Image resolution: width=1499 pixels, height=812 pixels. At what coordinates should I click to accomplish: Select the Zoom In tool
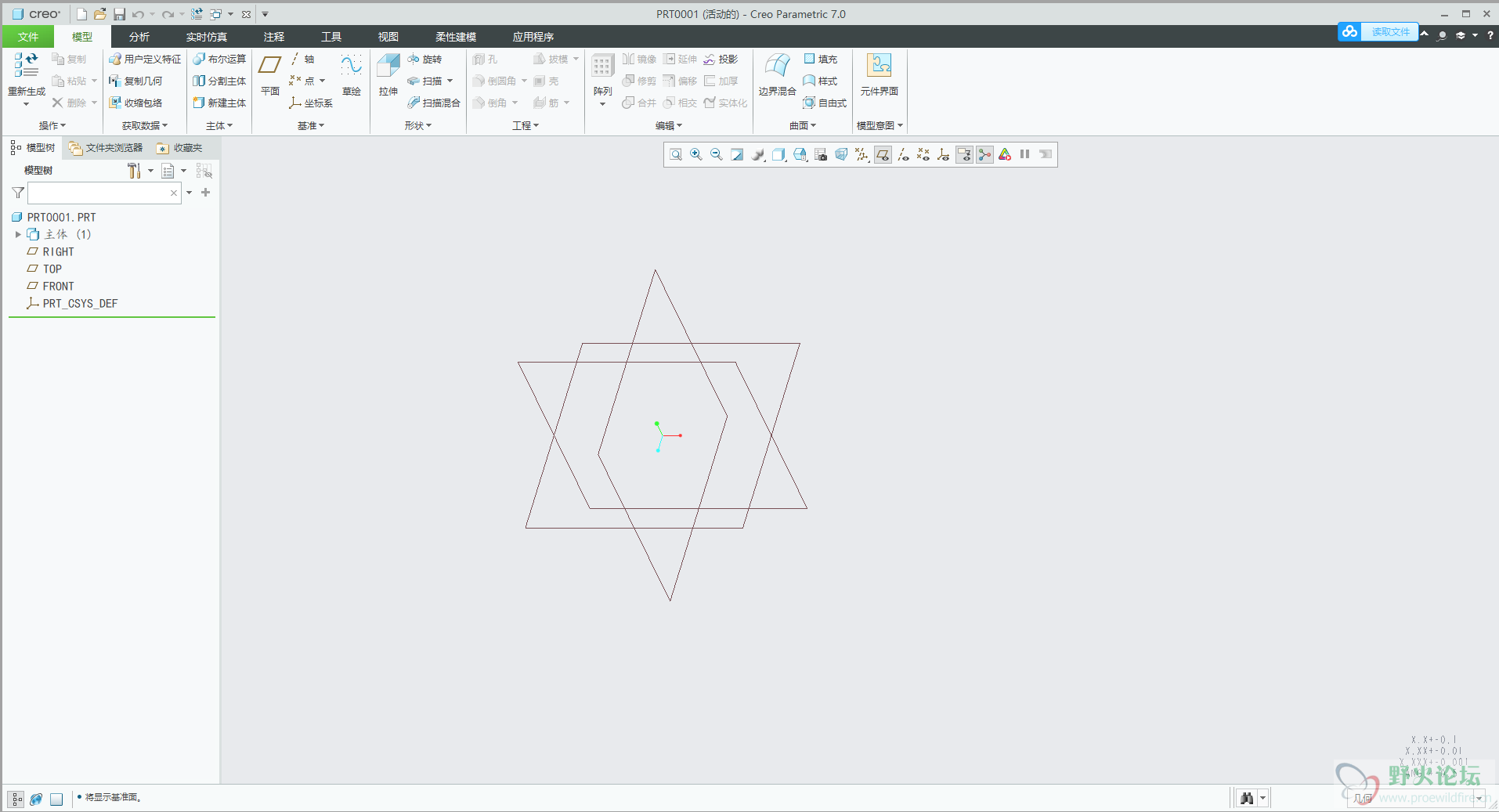point(695,155)
